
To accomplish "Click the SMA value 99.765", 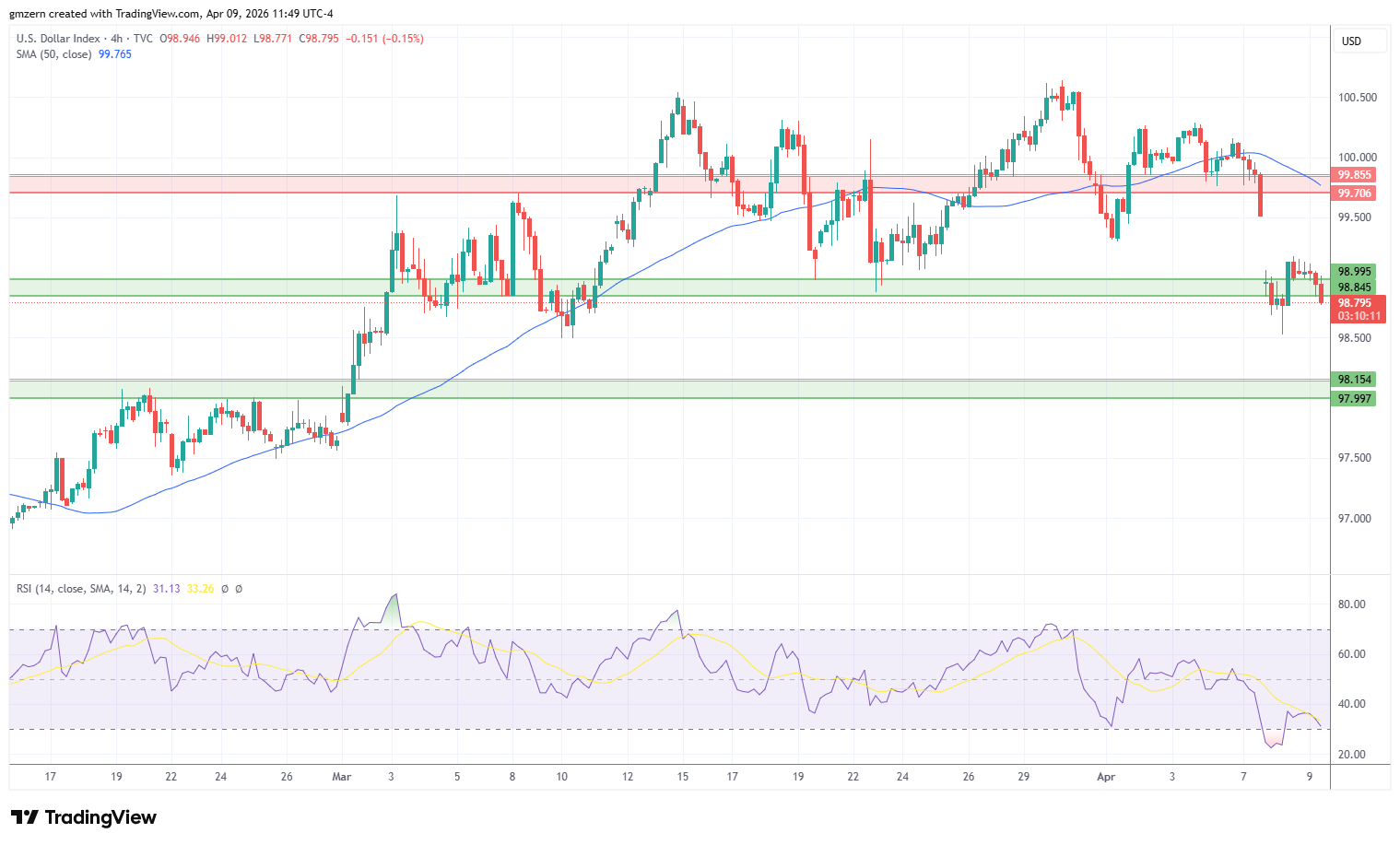I will coord(115,54).
